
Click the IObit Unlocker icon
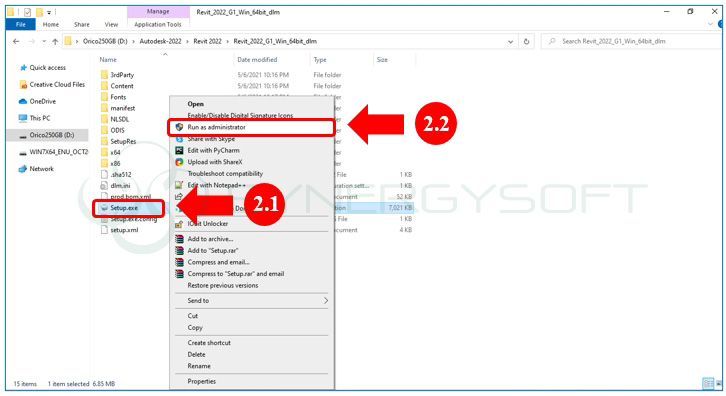[x=179, y=224]
